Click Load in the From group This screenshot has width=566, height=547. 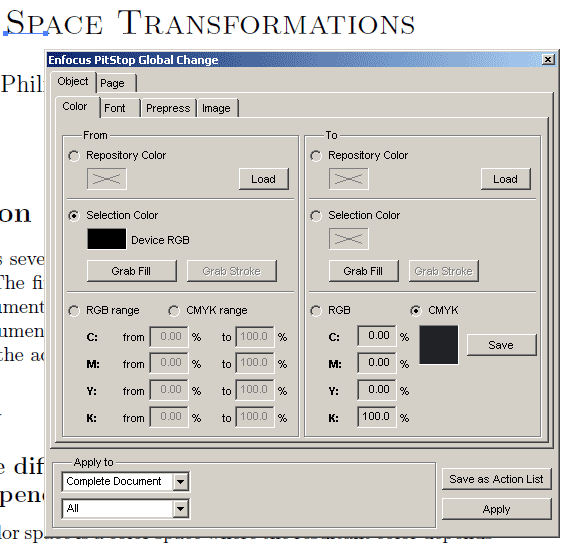[x=264, y=179]
